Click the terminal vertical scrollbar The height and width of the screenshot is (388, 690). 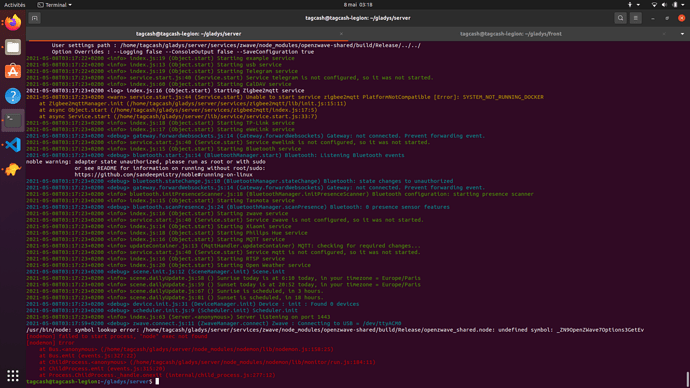coord(687,380)
